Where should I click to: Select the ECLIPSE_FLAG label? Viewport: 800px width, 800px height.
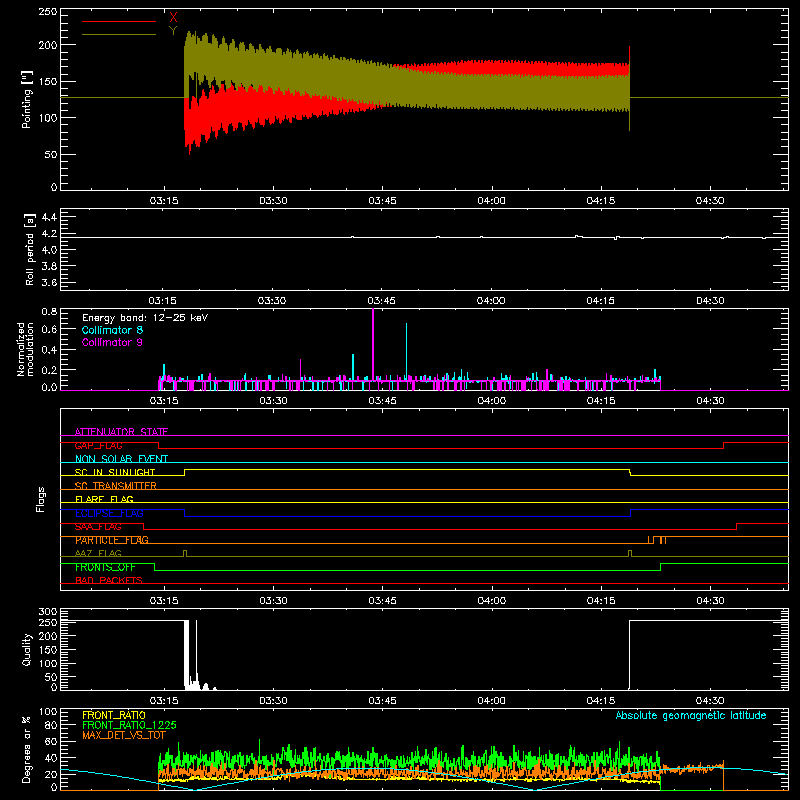tap(109, 513)
